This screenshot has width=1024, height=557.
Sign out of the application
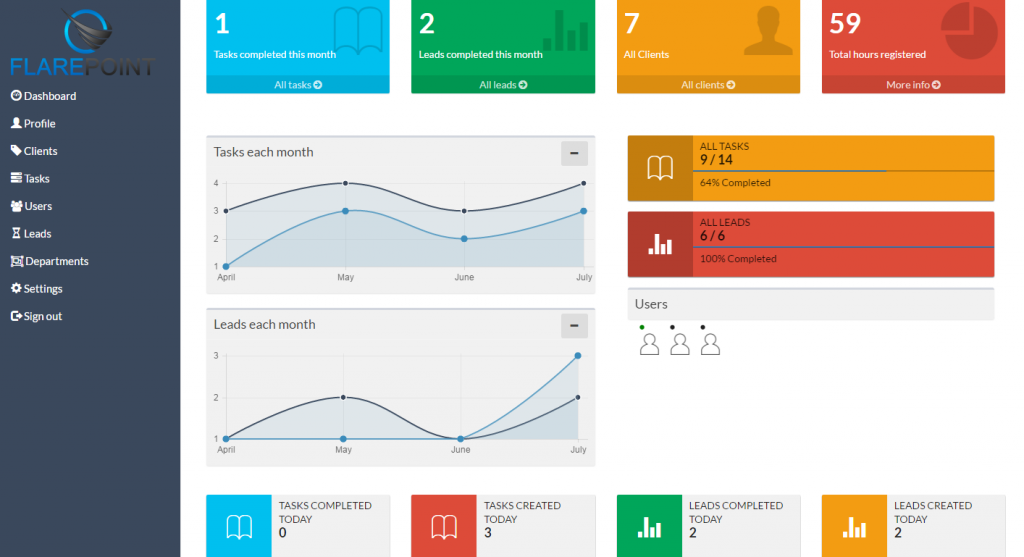[42, 316]
